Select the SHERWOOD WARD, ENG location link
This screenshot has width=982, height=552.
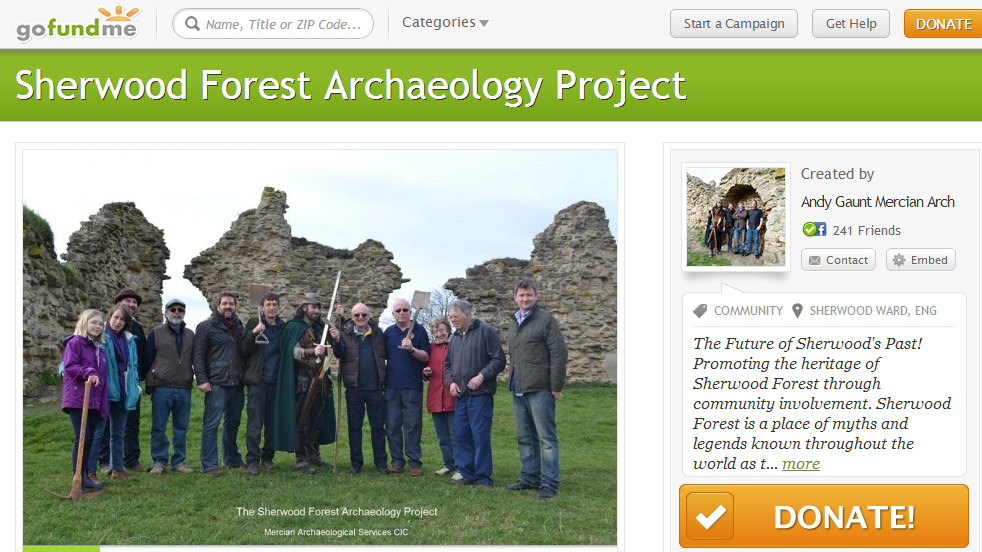tap(873, 311)
